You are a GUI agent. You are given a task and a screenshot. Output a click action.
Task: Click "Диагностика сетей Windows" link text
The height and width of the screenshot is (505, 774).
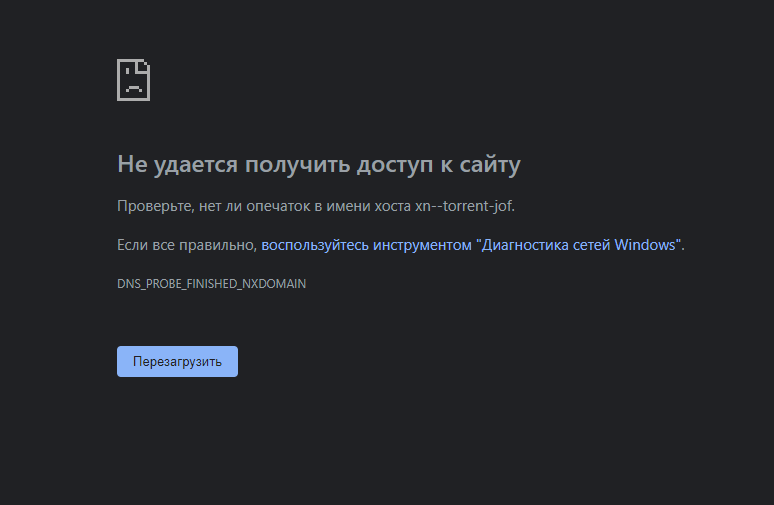pyautogui.click(x=580, y=245)
